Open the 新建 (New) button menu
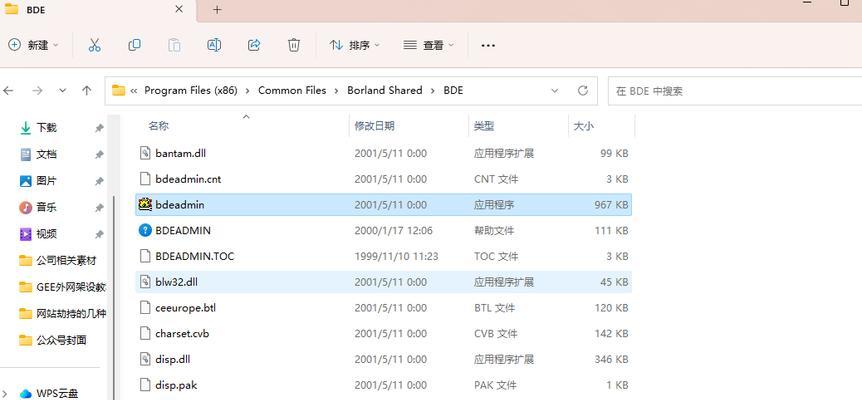The image size is (862, 400). [33, 45]
